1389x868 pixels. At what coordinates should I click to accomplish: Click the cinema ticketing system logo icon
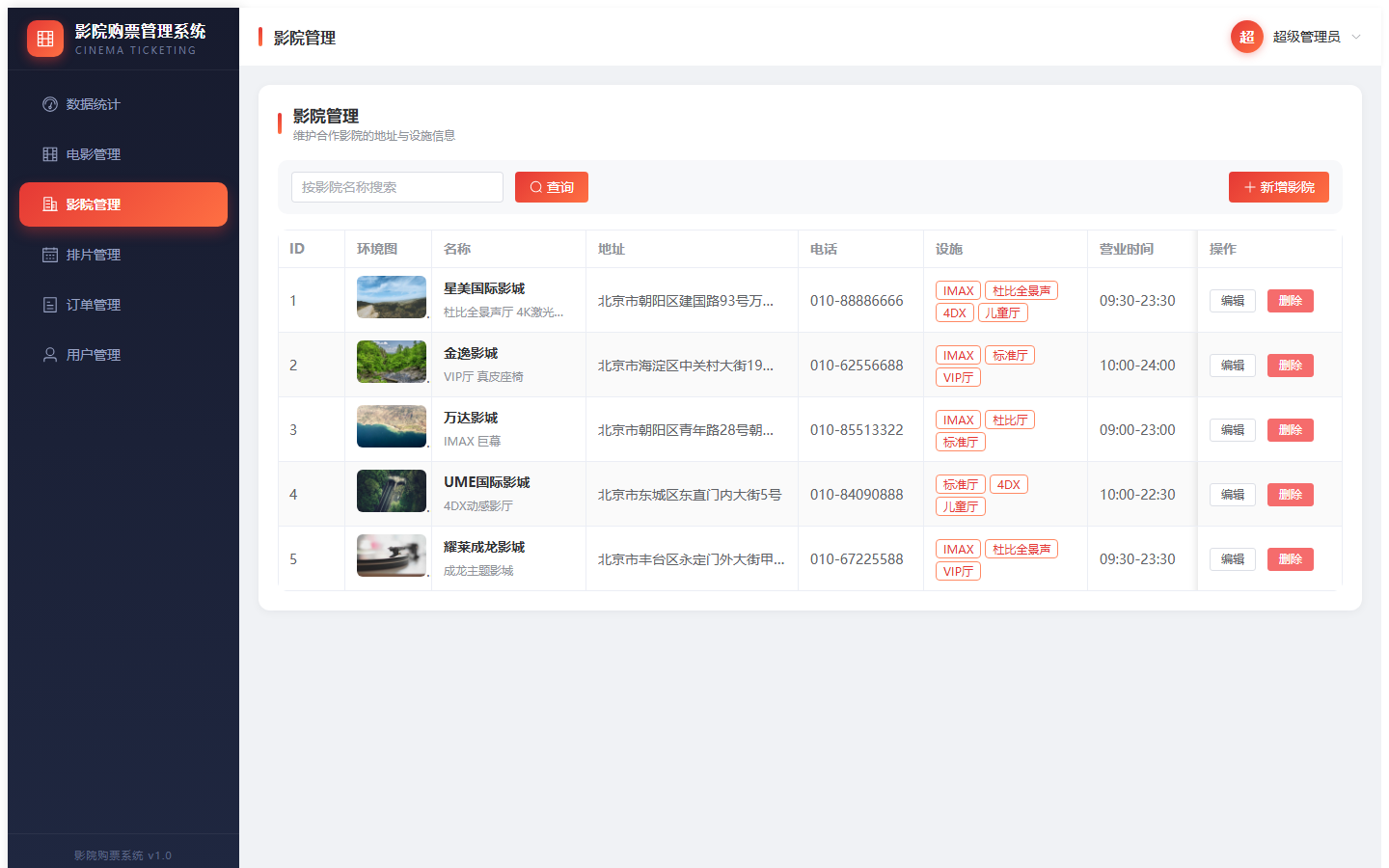45,39
